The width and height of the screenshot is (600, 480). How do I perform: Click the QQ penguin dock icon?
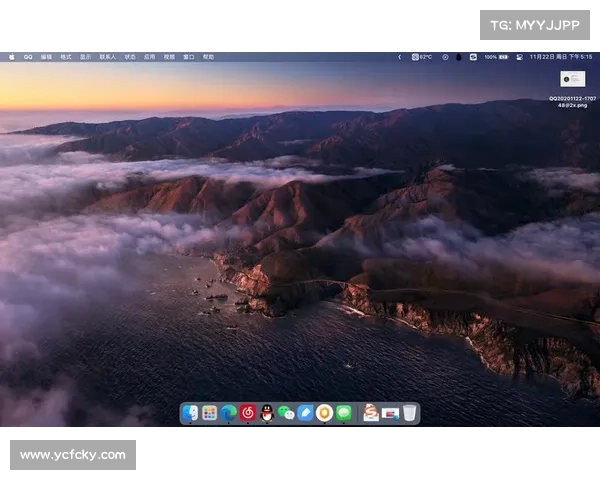tap(266, 413)
